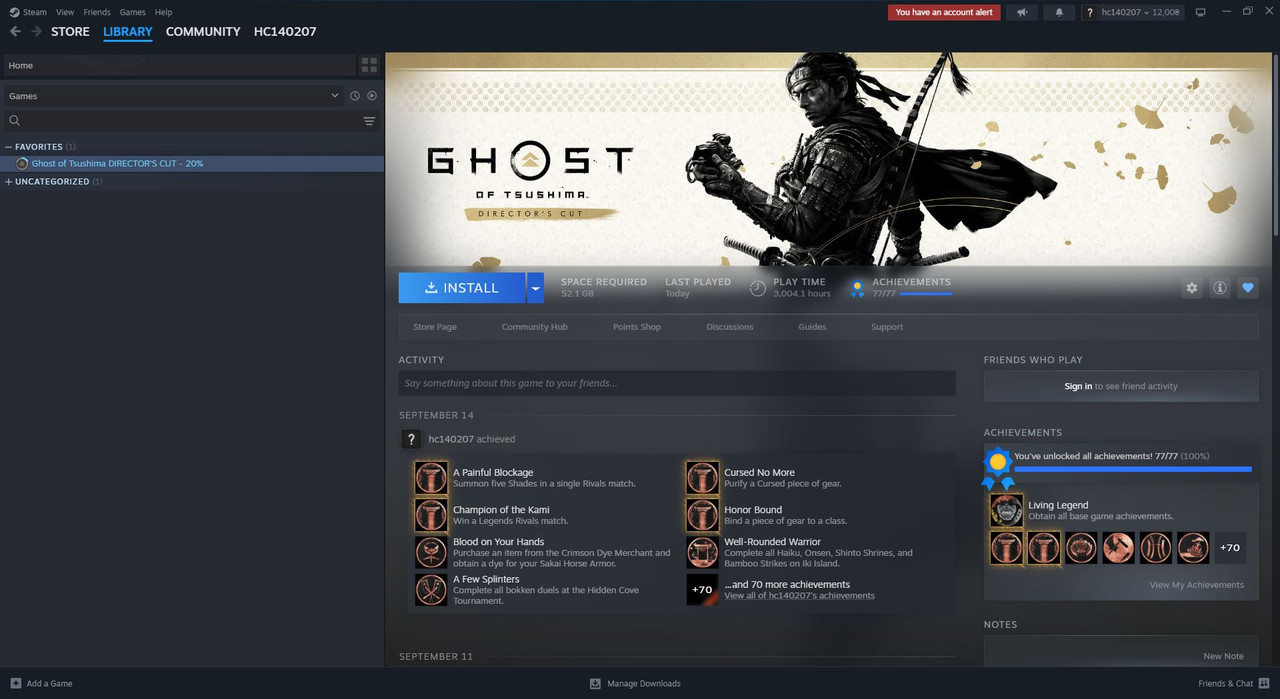Open game settings gear icon
The height and width of the screenshot is (699, 1280).
pos(1192,288)
